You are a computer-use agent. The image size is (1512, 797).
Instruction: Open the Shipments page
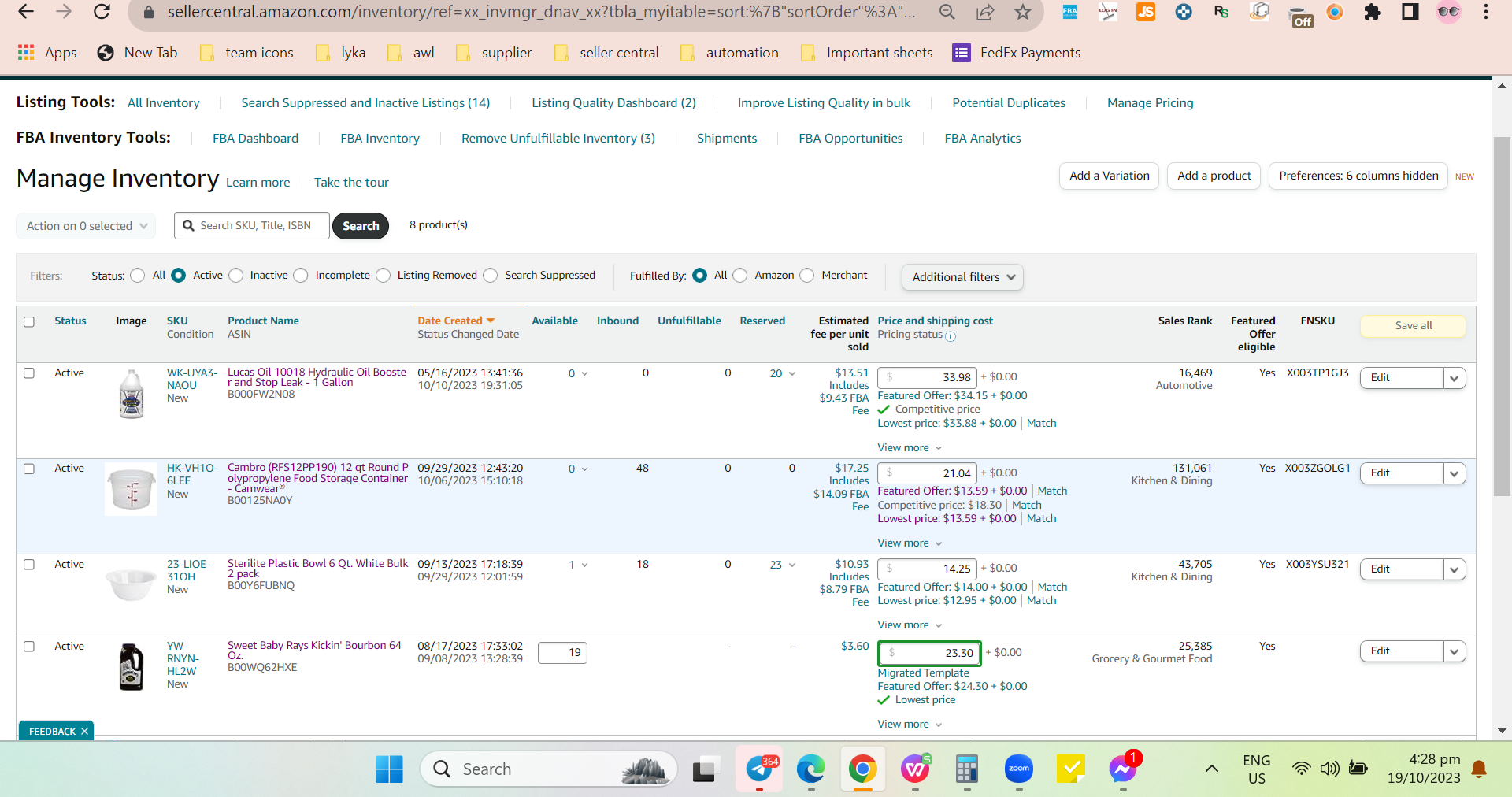coord(727,139)
